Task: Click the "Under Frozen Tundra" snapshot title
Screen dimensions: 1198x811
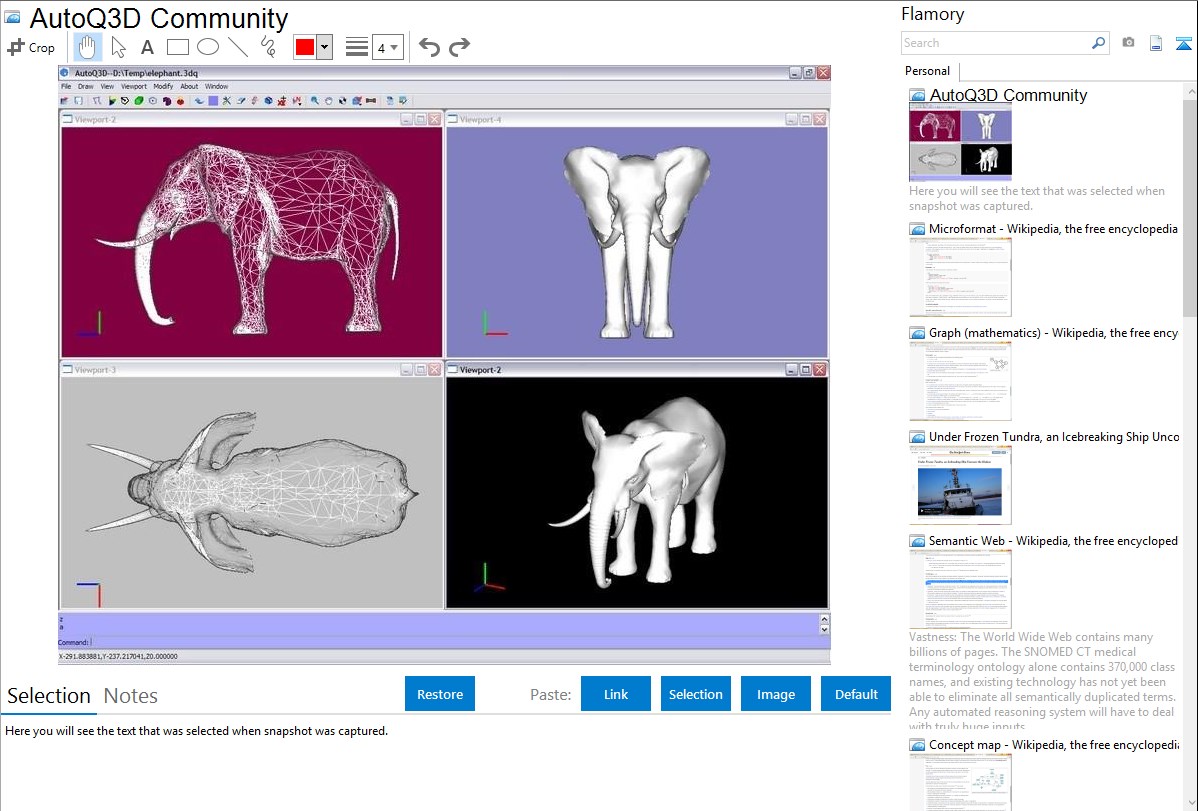Action: [1054, 436]
